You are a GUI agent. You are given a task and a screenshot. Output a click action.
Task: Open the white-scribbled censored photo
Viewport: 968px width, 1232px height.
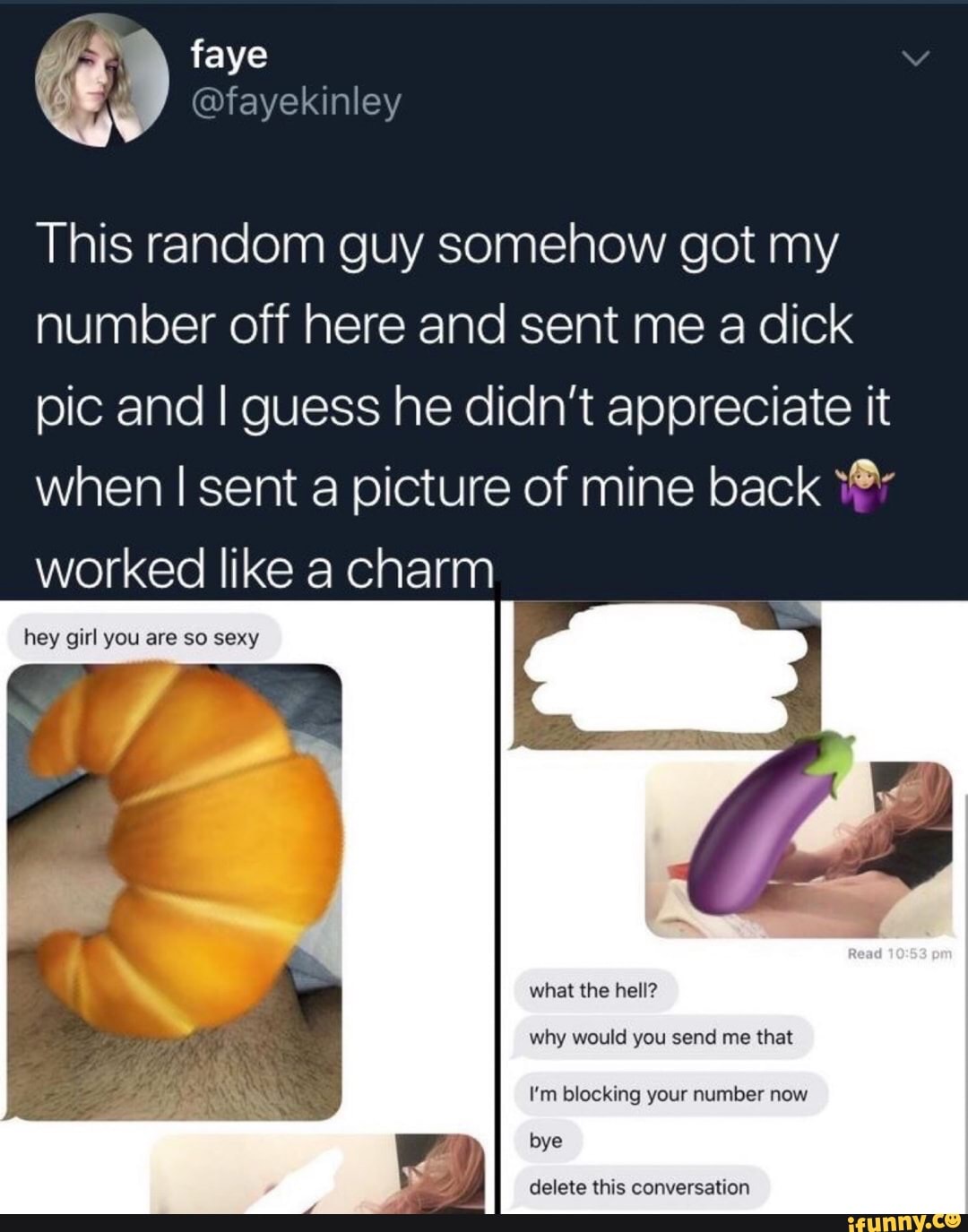(x=665, y=675)
